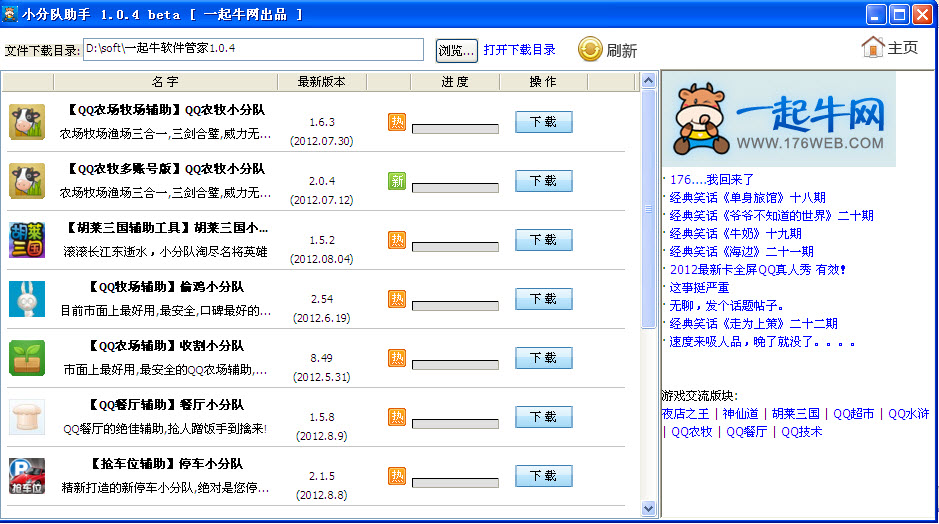Open link 2012最新卡全屏QQ真人秀 有效!
Image resolution: width=939 pixels, height=524 pixels.
[758, 269]
